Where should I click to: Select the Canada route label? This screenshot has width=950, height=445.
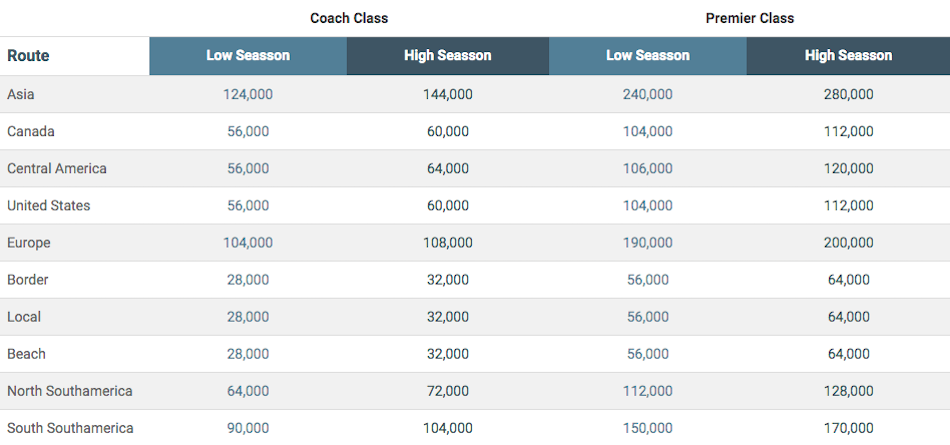[31, 131]
